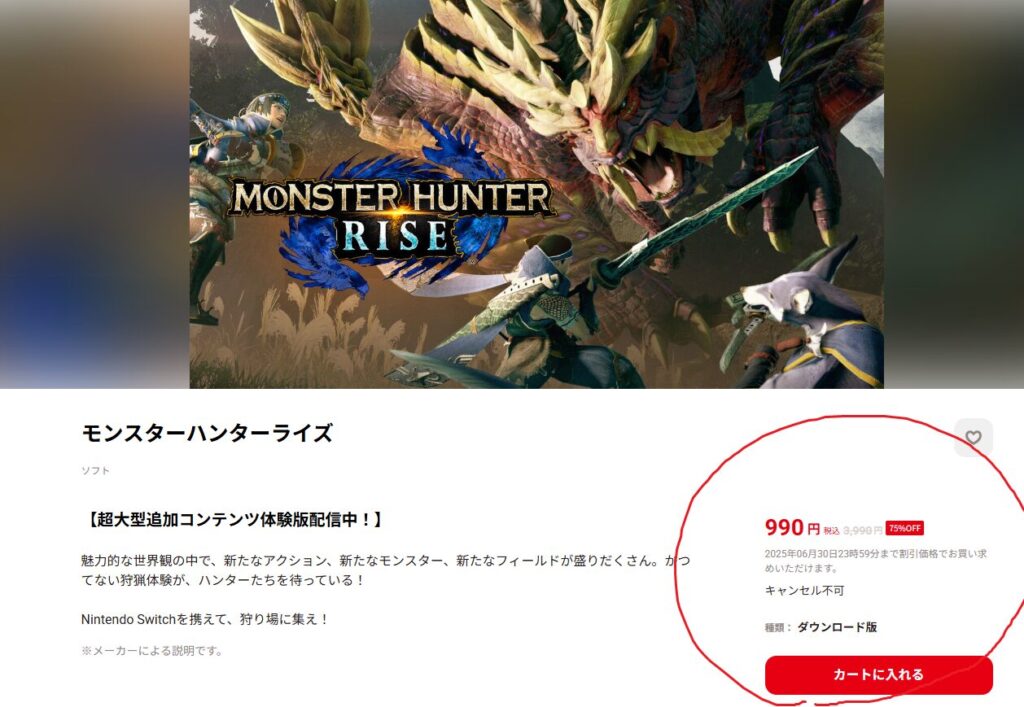Viewport: 1024px width, 707px height.
Task: Click the sale deadline 2025年06月30日 notice
Action: coord(876,561)
